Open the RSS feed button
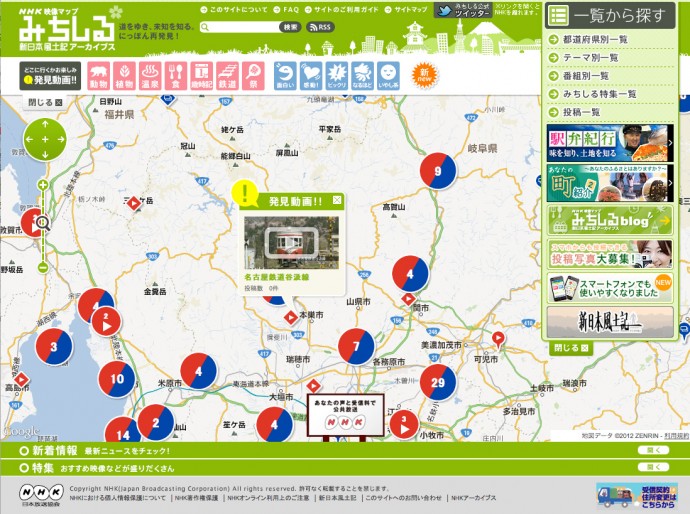Viewport: 690px width, 514px height. tap(320, 27)
